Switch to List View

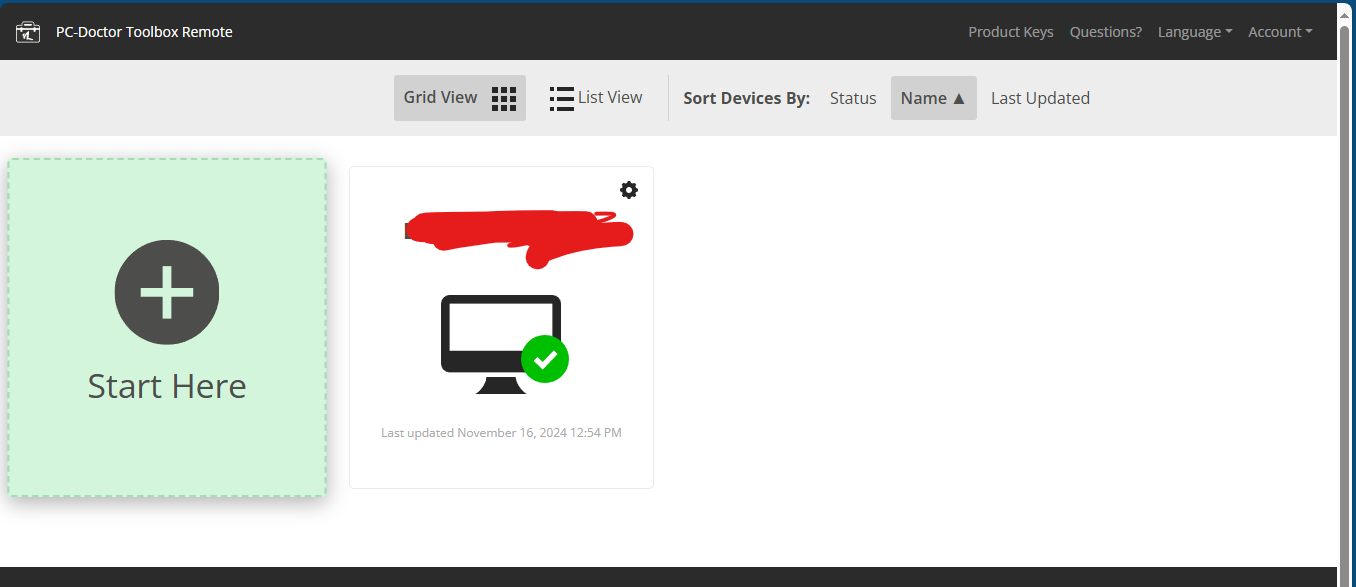596,98
